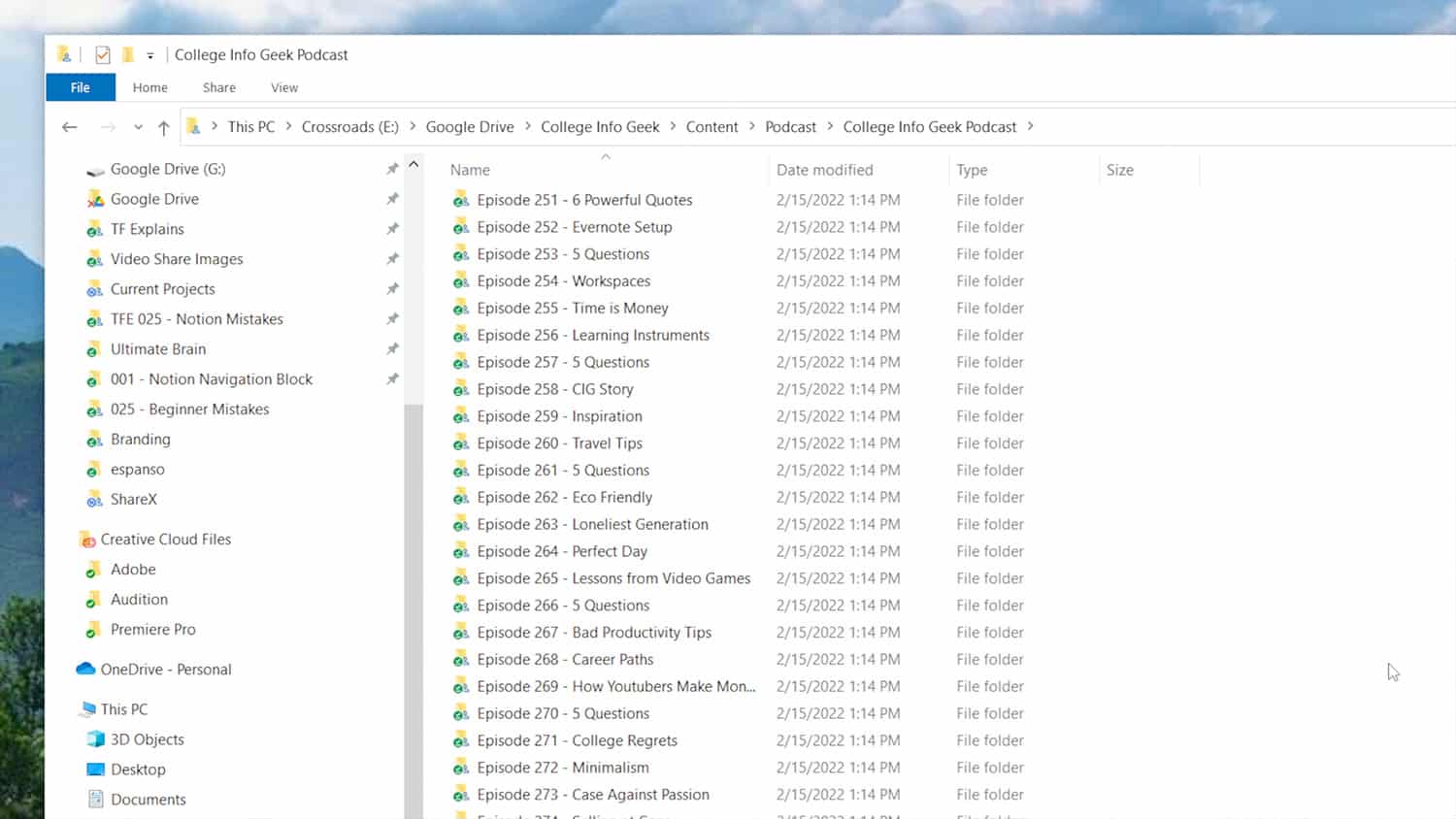Expand the chevron after Podcast in the breadcrumb
Screen dimensions: 1456x819
pyautogui.click(x=830, y=126)
